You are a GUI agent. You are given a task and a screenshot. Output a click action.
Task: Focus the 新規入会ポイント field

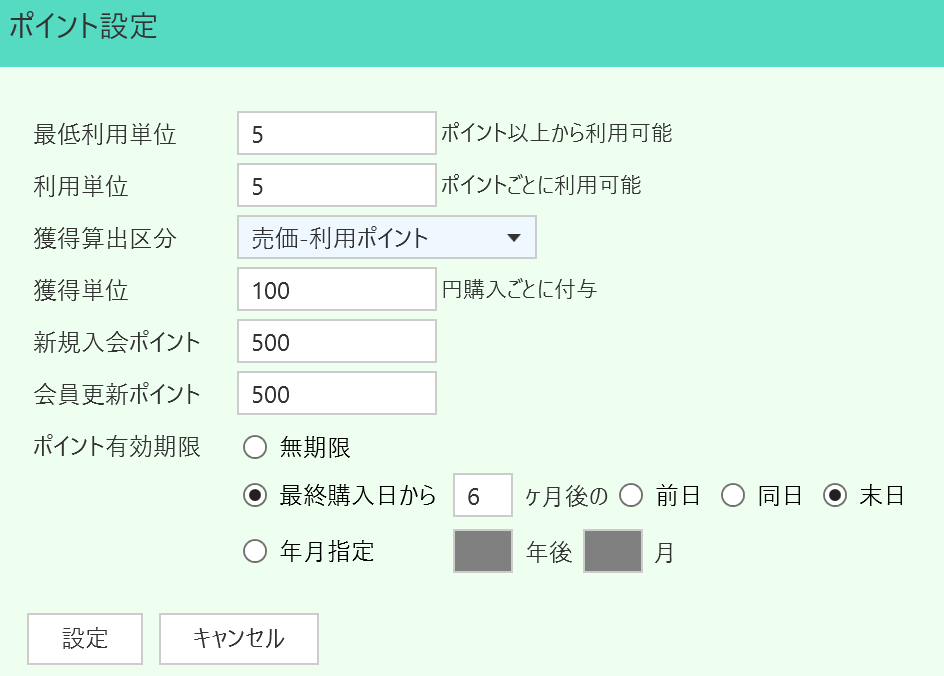(337, 342)
